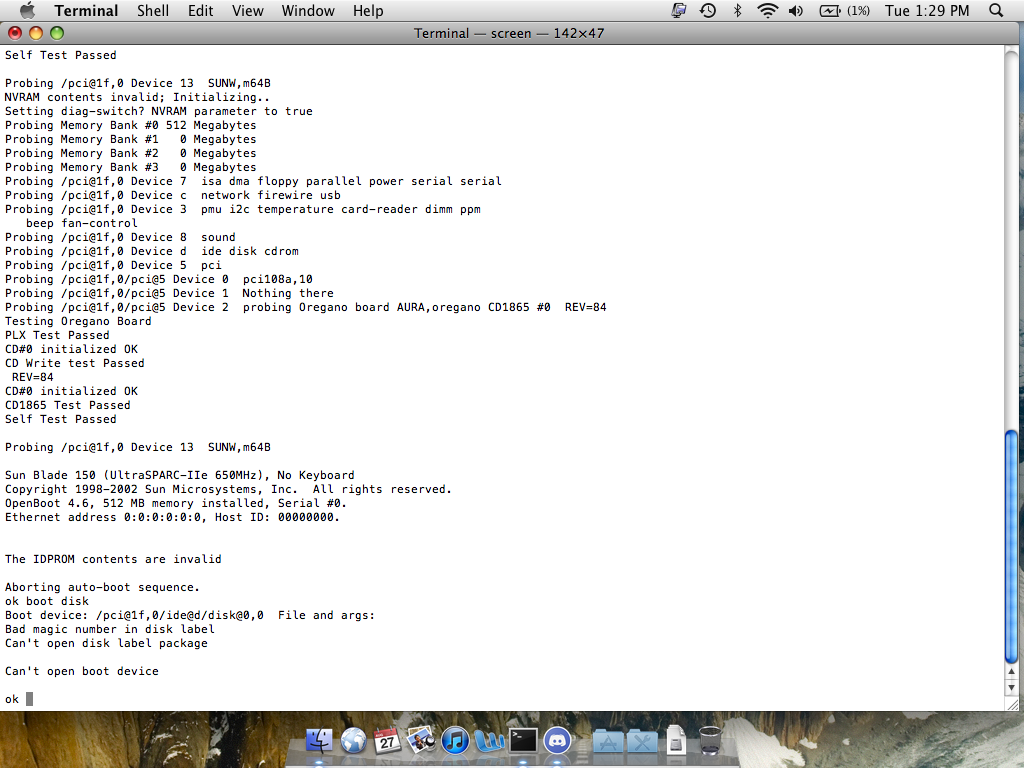Viewport: 1024px width, 768px height.
Task: Click the Time Machine status icon
Action: click(x=707, y=11)
